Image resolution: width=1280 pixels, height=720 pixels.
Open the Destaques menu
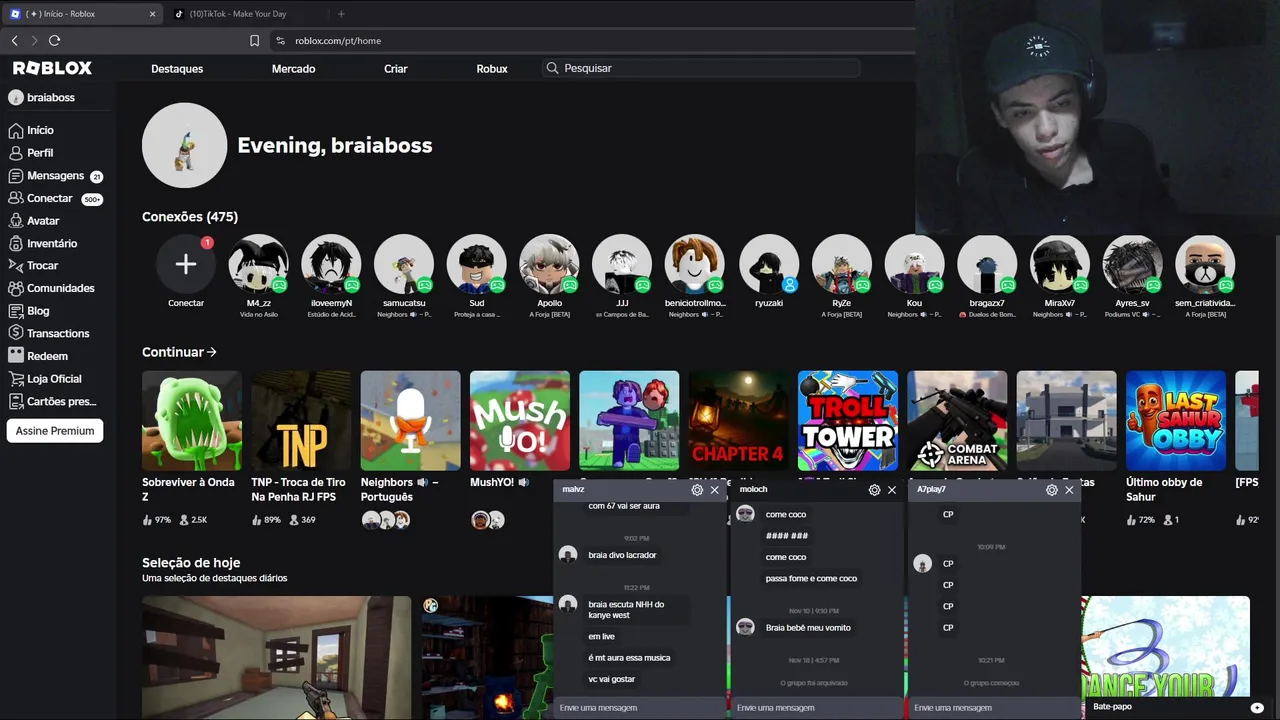(x=177, y=68)
